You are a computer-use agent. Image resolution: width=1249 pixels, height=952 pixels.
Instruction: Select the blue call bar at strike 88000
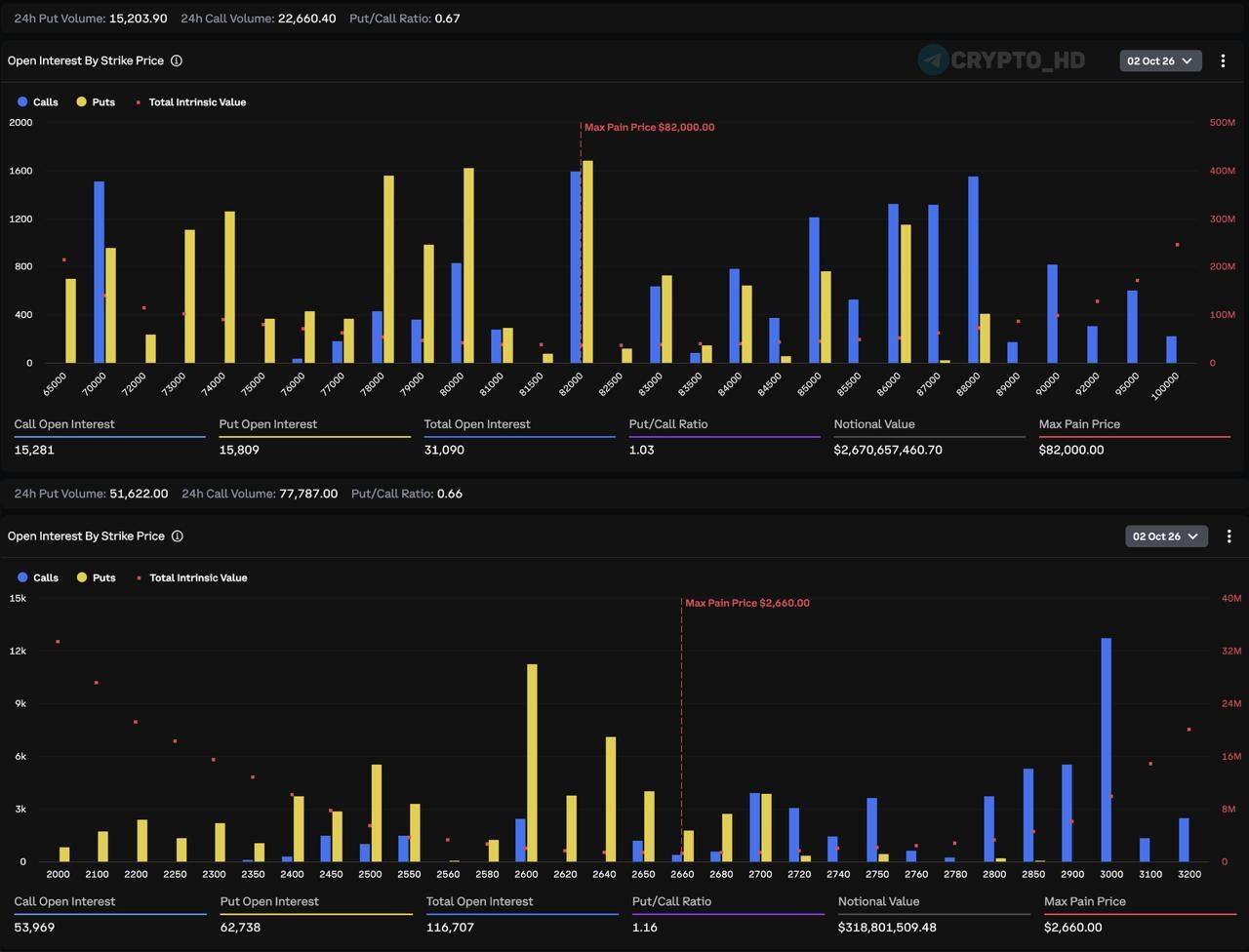pos(973,269)
